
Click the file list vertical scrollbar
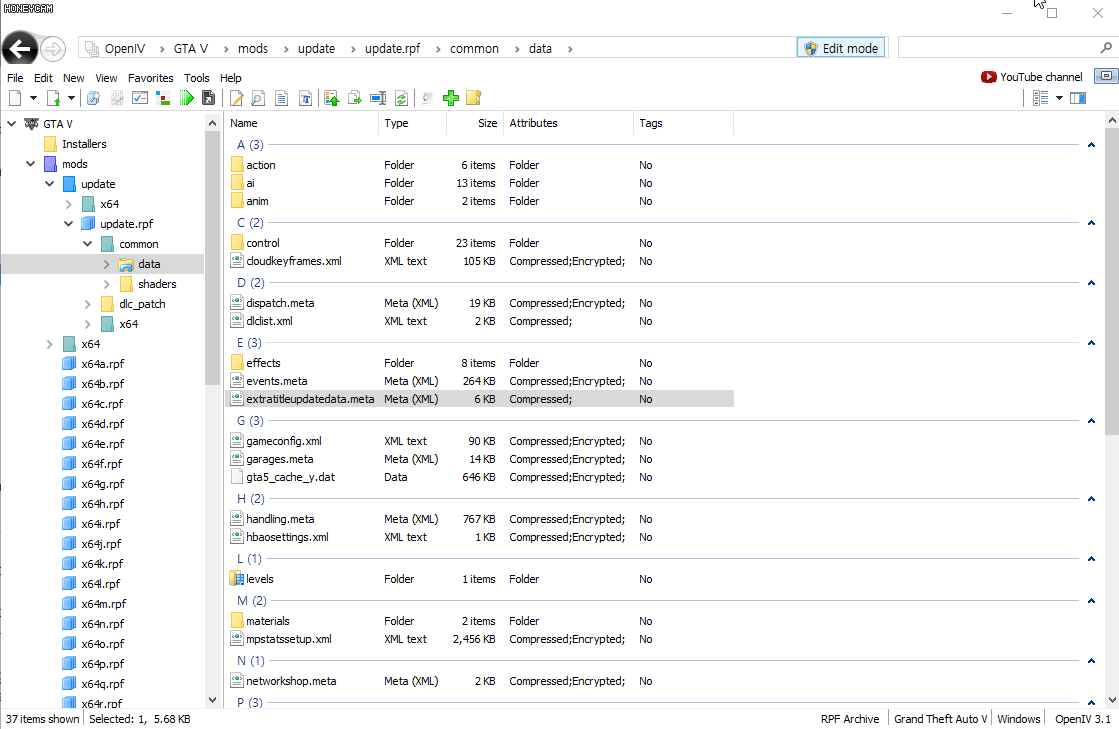click(x=1112, y=282)
